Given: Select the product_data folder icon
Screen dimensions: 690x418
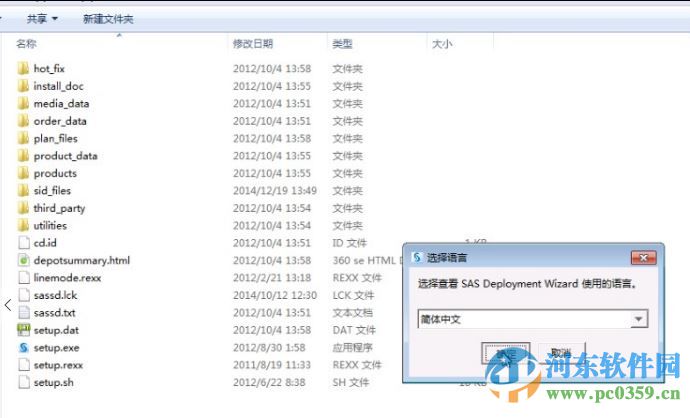Looking at the screenshot, I should coord(23,156).
